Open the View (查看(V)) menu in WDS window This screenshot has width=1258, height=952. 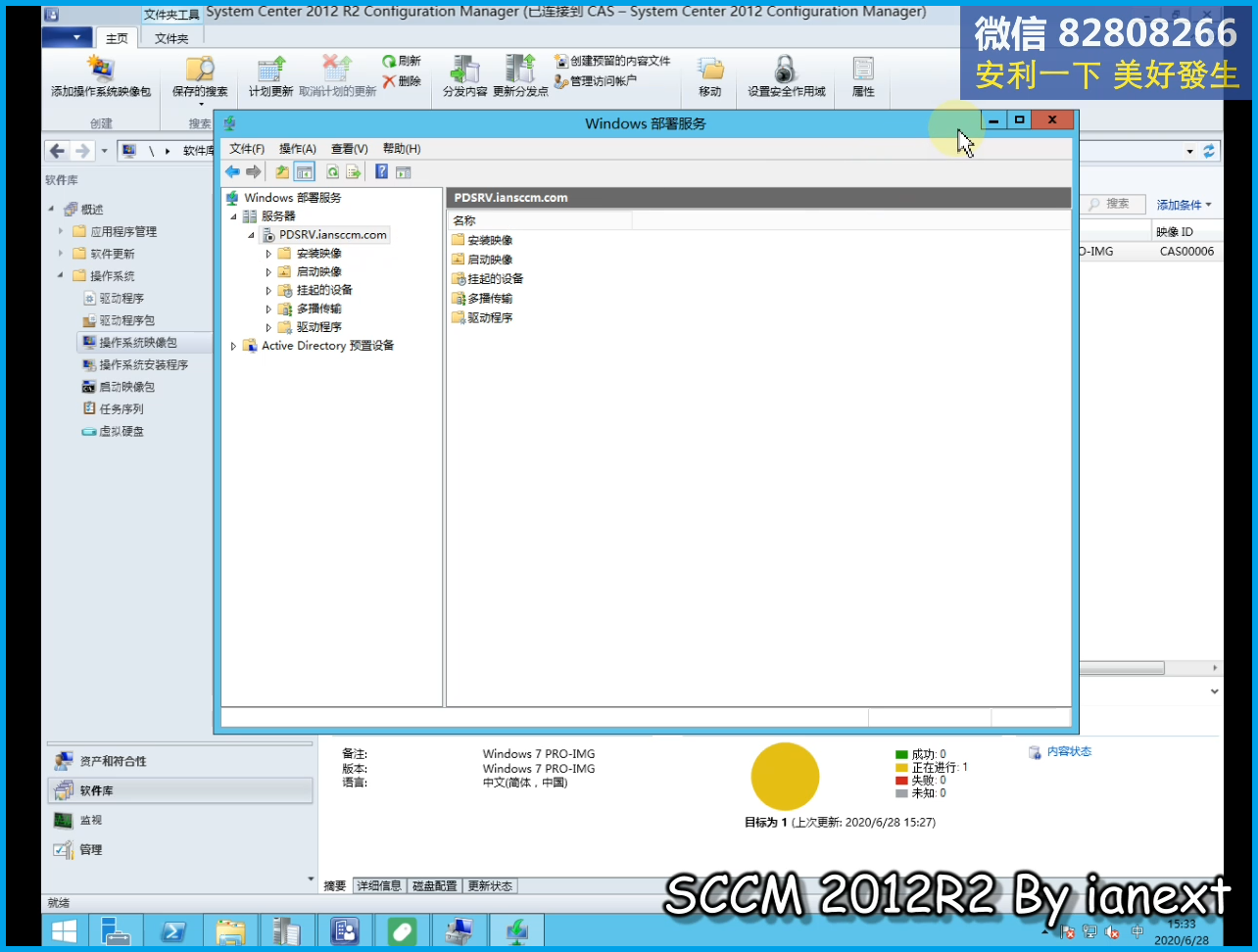(x=350, y=149)
